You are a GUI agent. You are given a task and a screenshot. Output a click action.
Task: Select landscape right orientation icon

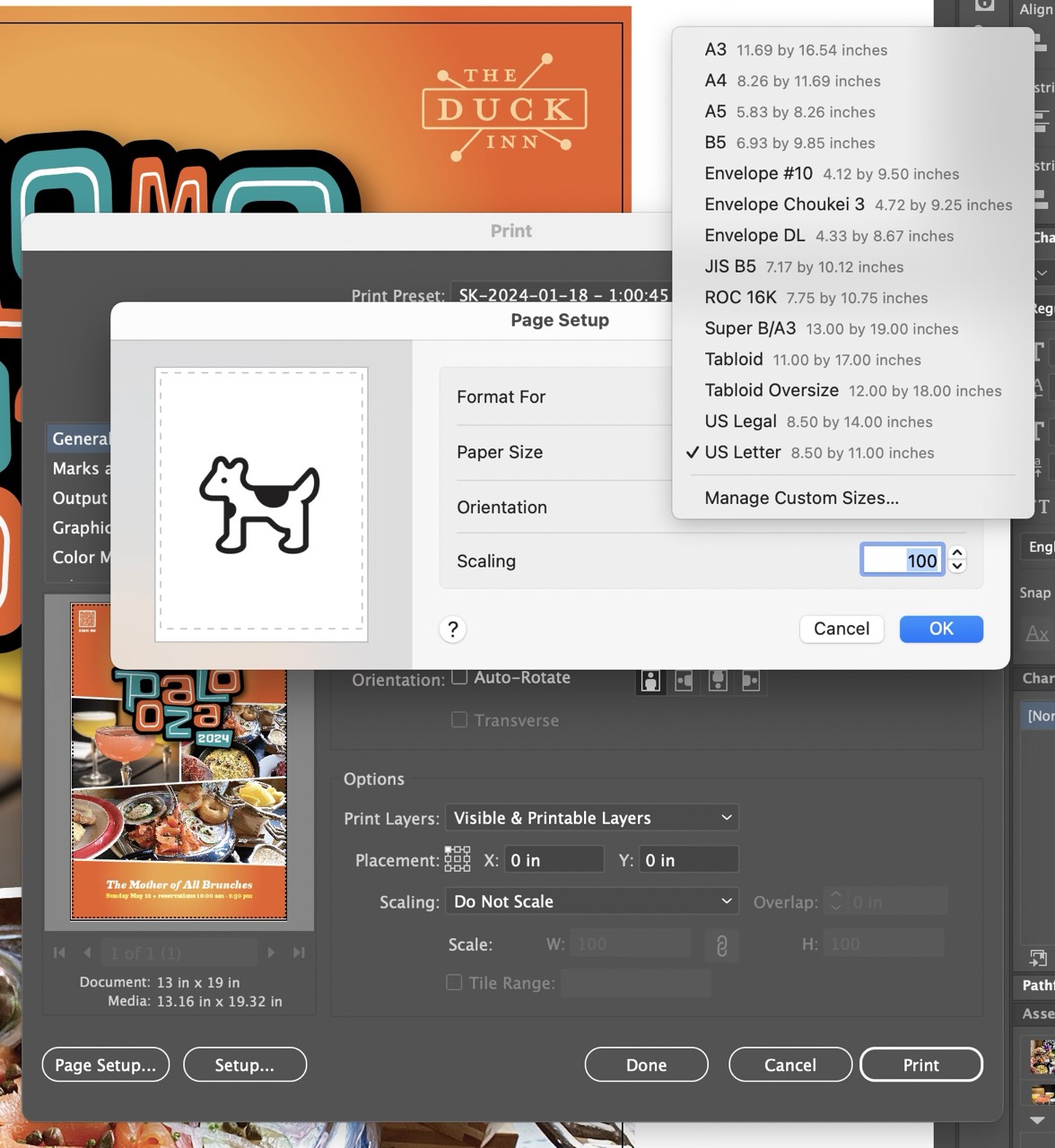click(x=751, y=682)
